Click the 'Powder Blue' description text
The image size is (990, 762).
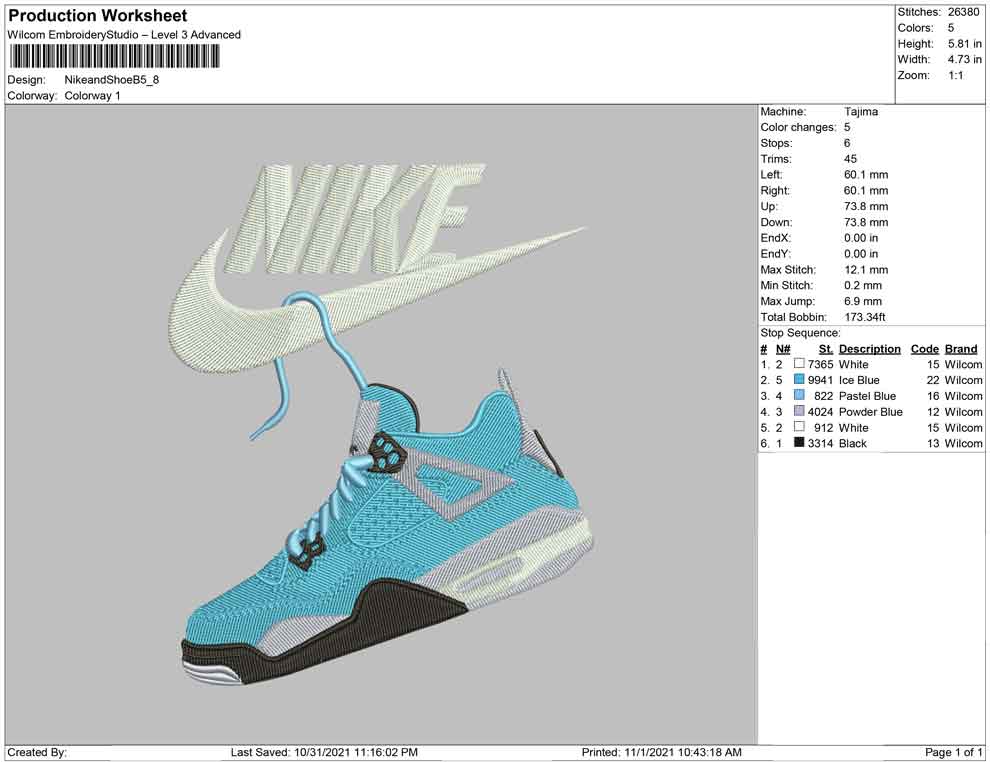pyautogui.click(x=870, y=412)
